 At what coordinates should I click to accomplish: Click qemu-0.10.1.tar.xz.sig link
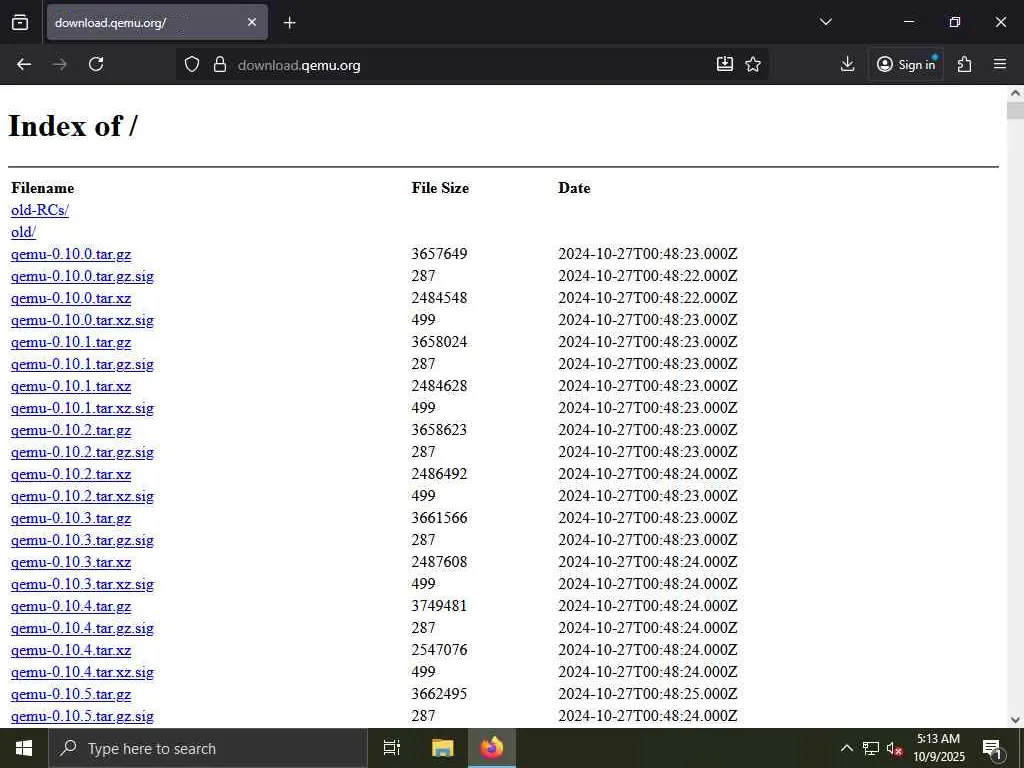tap(82, 408)
